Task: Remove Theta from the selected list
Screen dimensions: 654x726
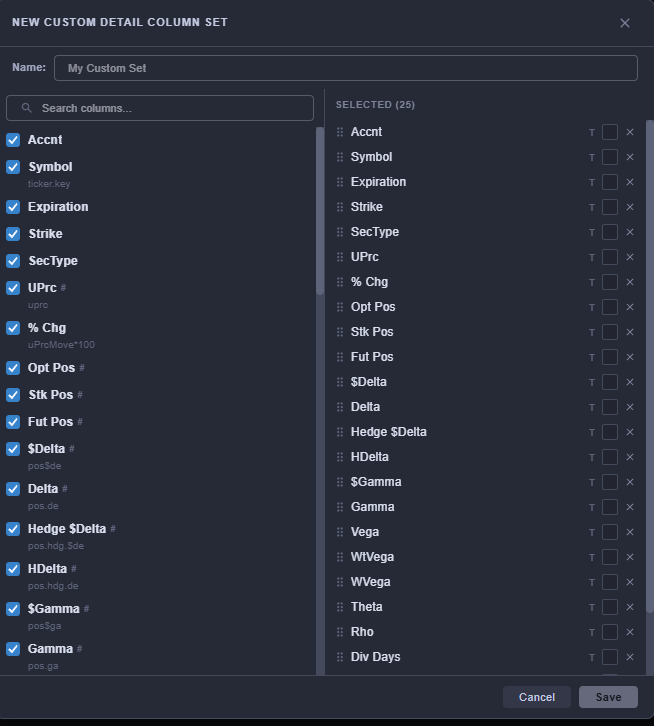Action: tap(630, 607)
